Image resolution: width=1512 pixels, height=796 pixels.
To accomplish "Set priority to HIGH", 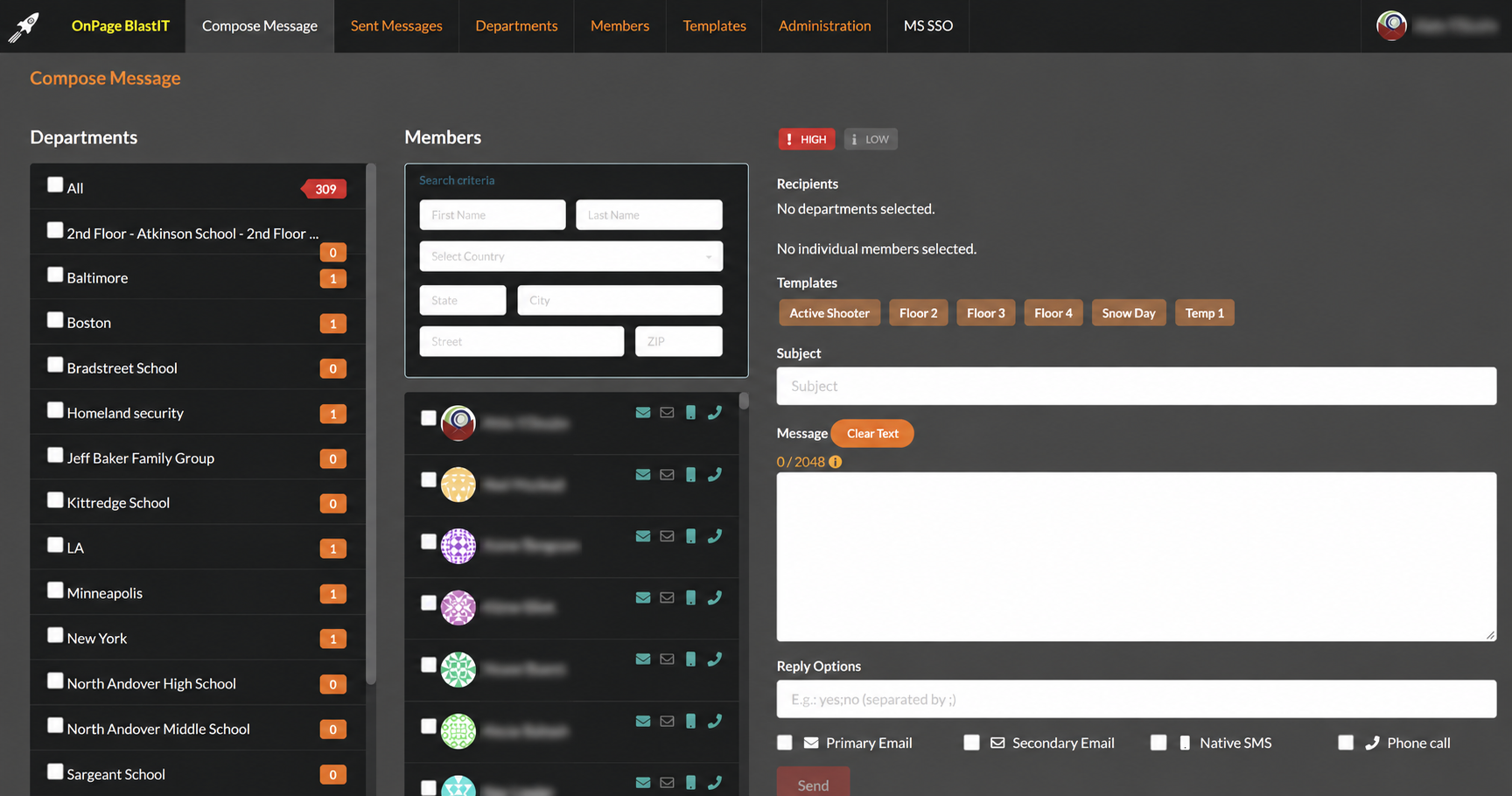I will [x=806, y=139].
